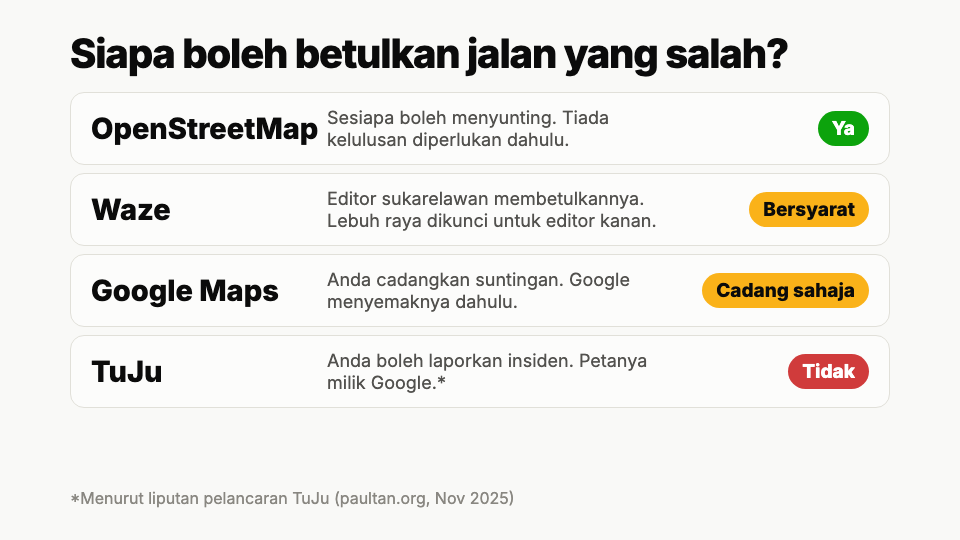Select the Google Maps row title
This screenshot has width=960, height=540.
[185, 291]
